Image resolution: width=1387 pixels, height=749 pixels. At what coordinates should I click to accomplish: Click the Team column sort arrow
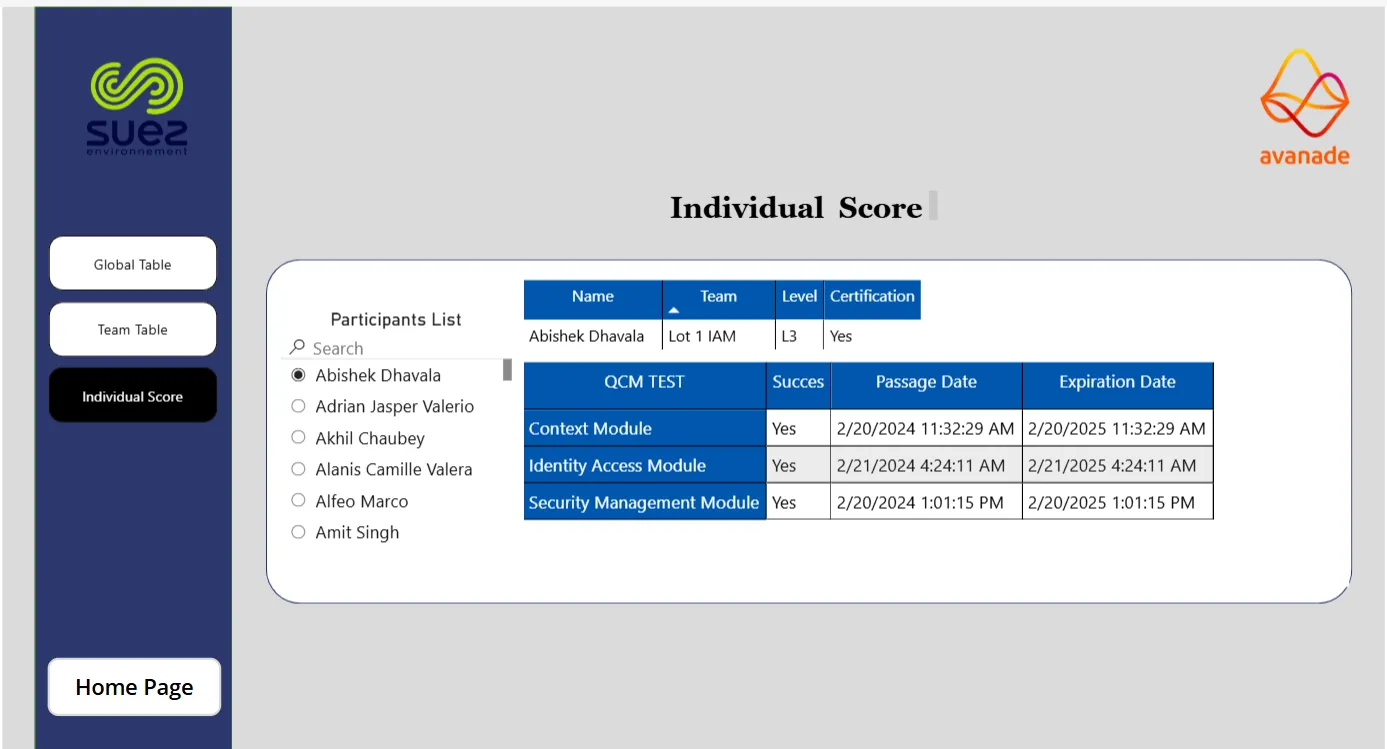tap(674, 311)
